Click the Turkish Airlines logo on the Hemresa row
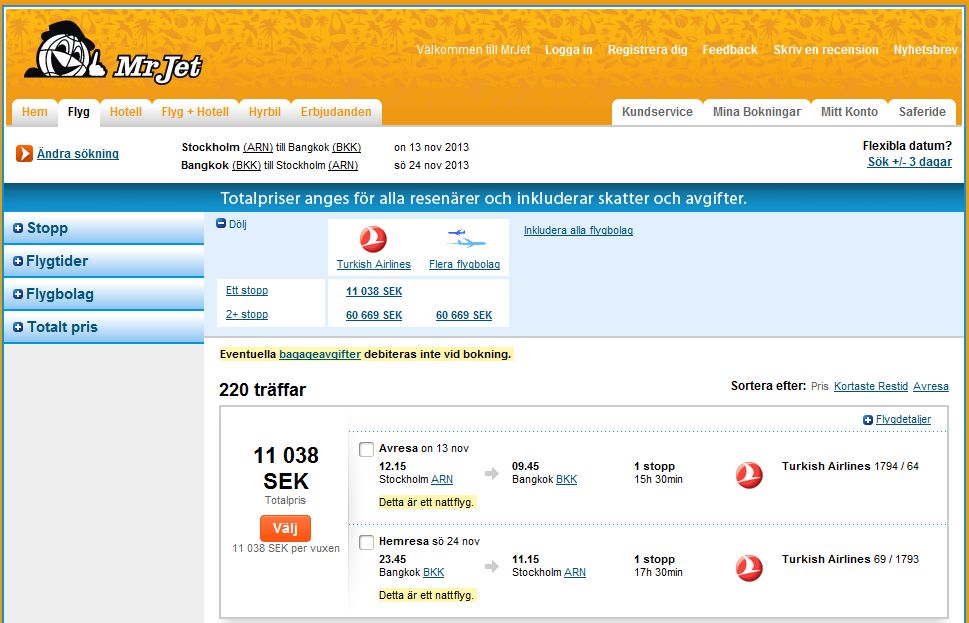This screenshot has width=969, height=623. click(749, 569)
